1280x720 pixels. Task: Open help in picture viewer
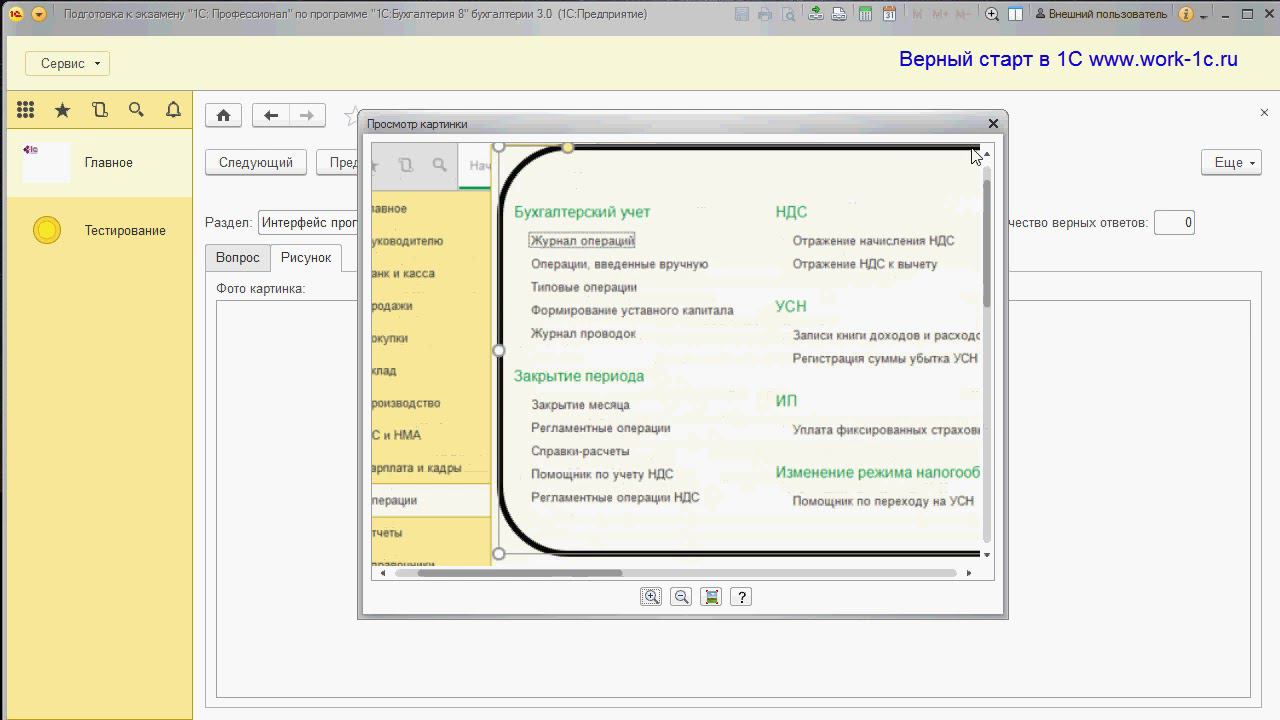pos(741,597)
